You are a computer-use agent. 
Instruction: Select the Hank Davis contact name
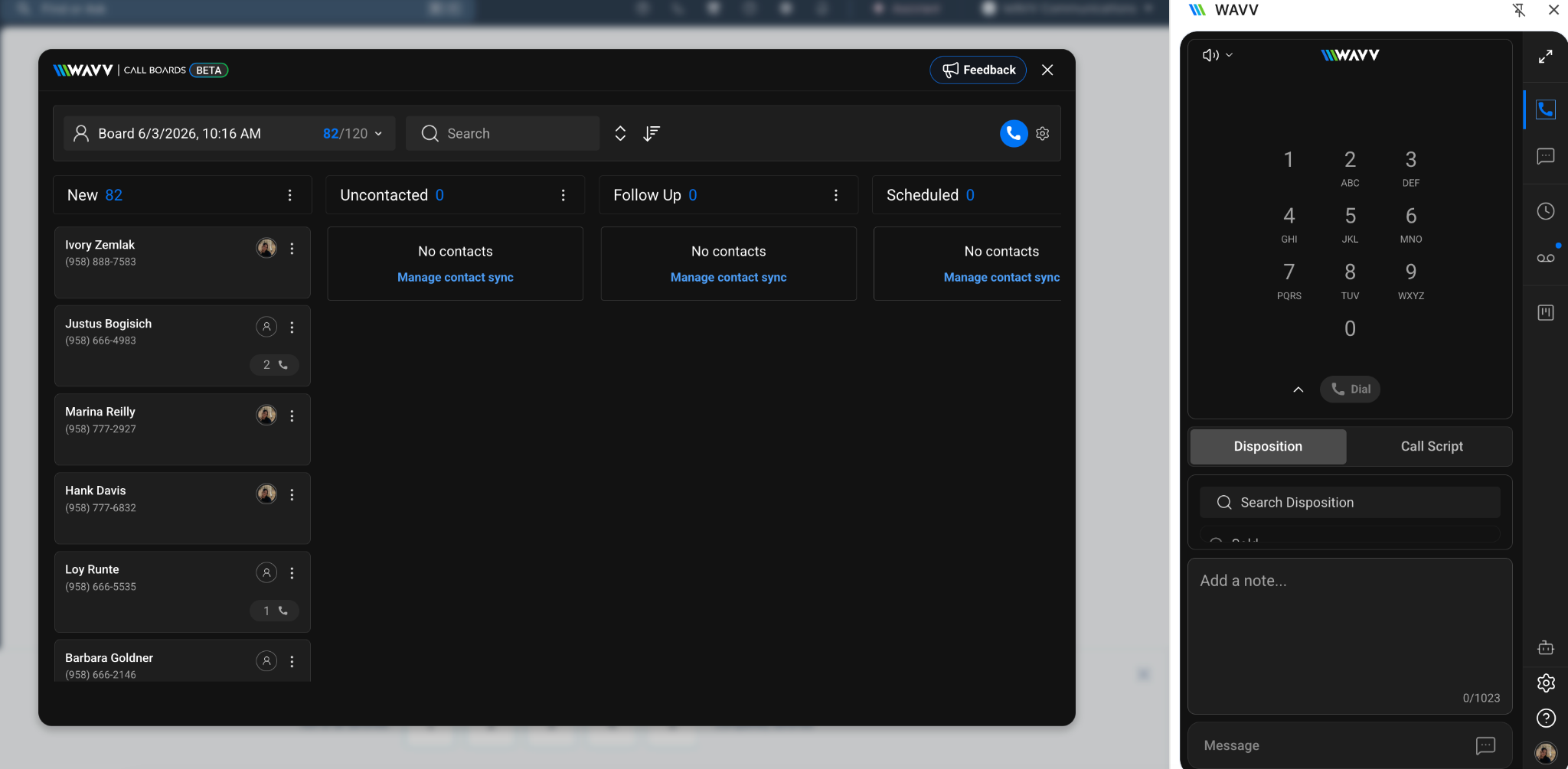(x=96, y=490)
